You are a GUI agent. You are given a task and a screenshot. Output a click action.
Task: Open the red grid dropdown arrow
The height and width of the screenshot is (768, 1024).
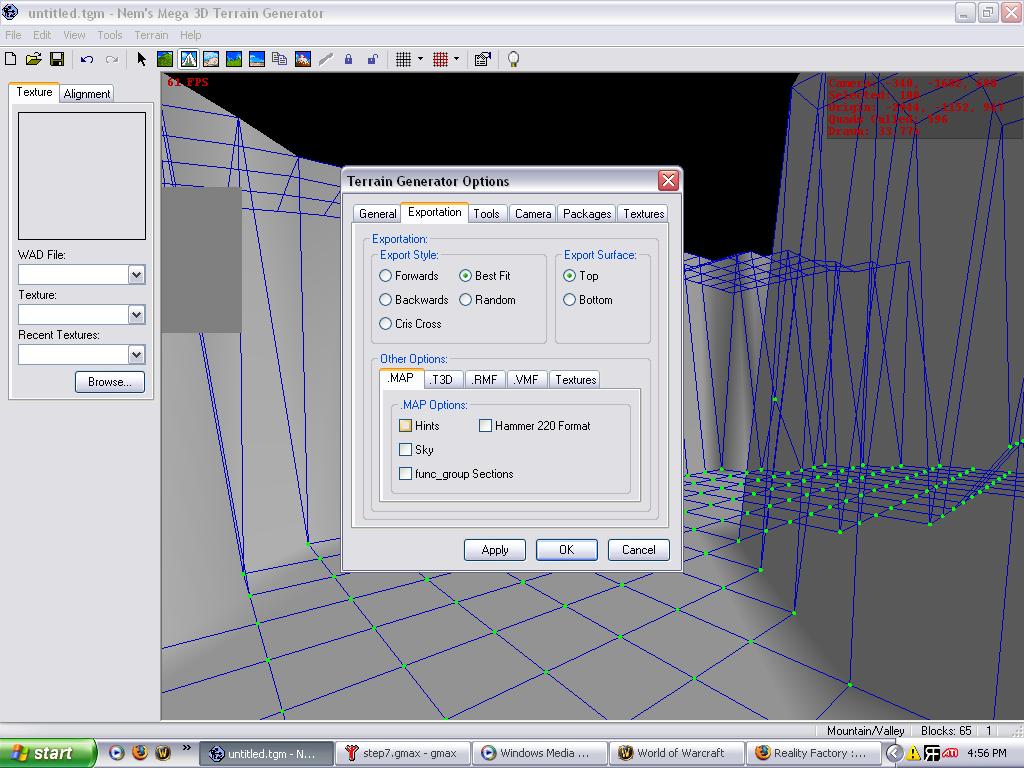pyautogui.click(x=456, y=60)
